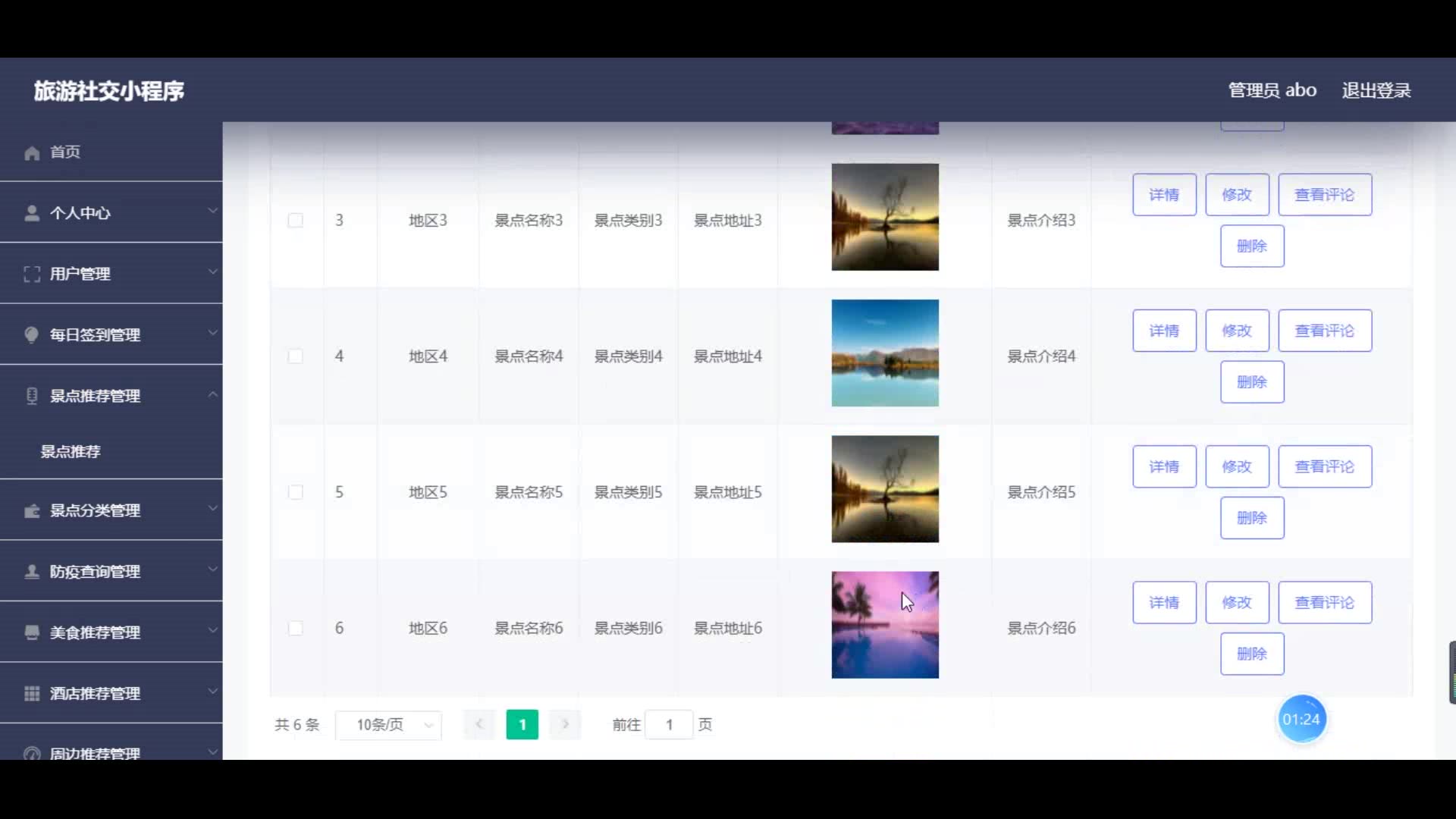Screen dimensions: 1456x819
Task: Click 详情 for 景点名称5
Action: pyautogui.click(x=1164, y=466)
